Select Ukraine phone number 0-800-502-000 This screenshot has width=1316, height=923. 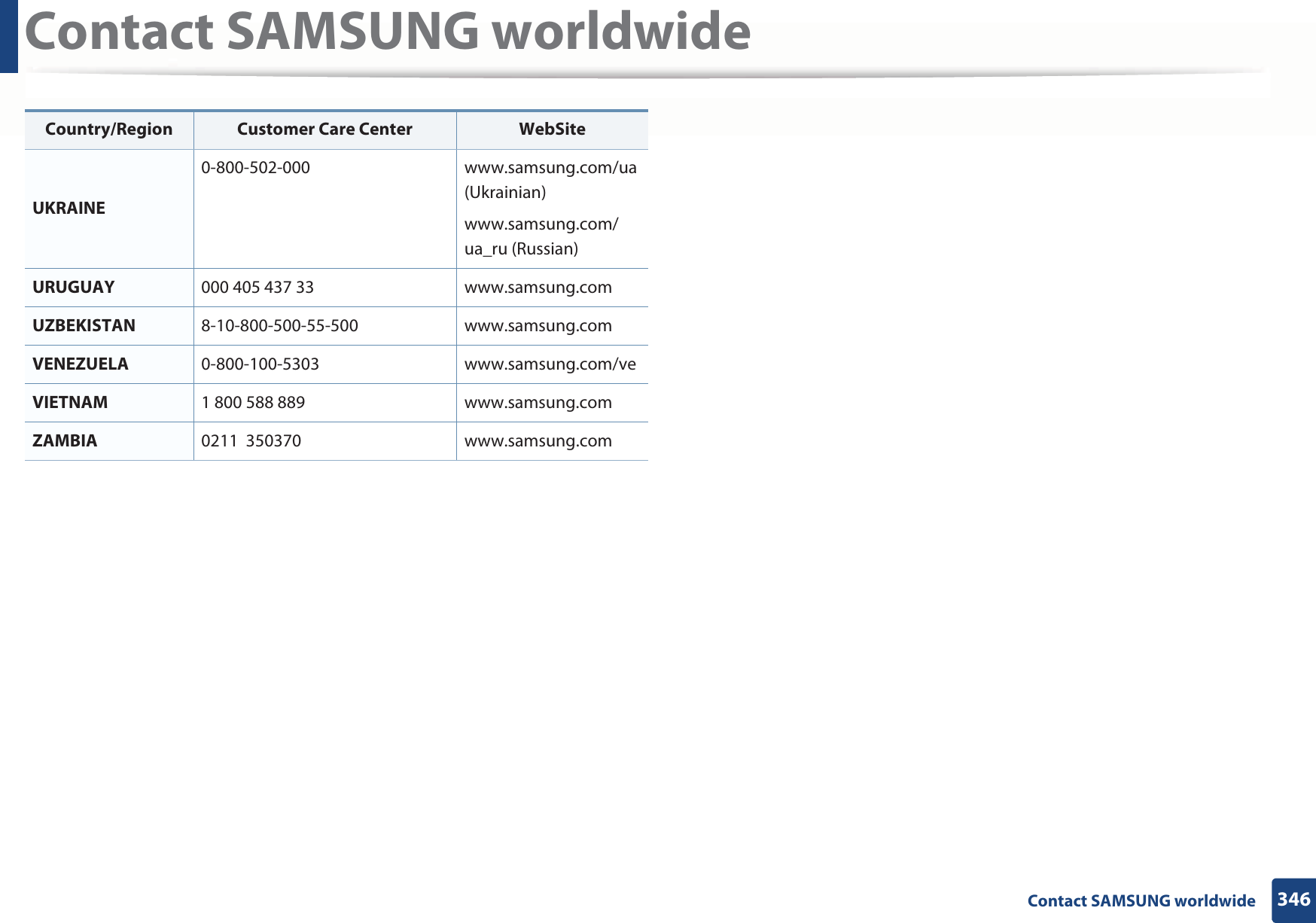255,168
